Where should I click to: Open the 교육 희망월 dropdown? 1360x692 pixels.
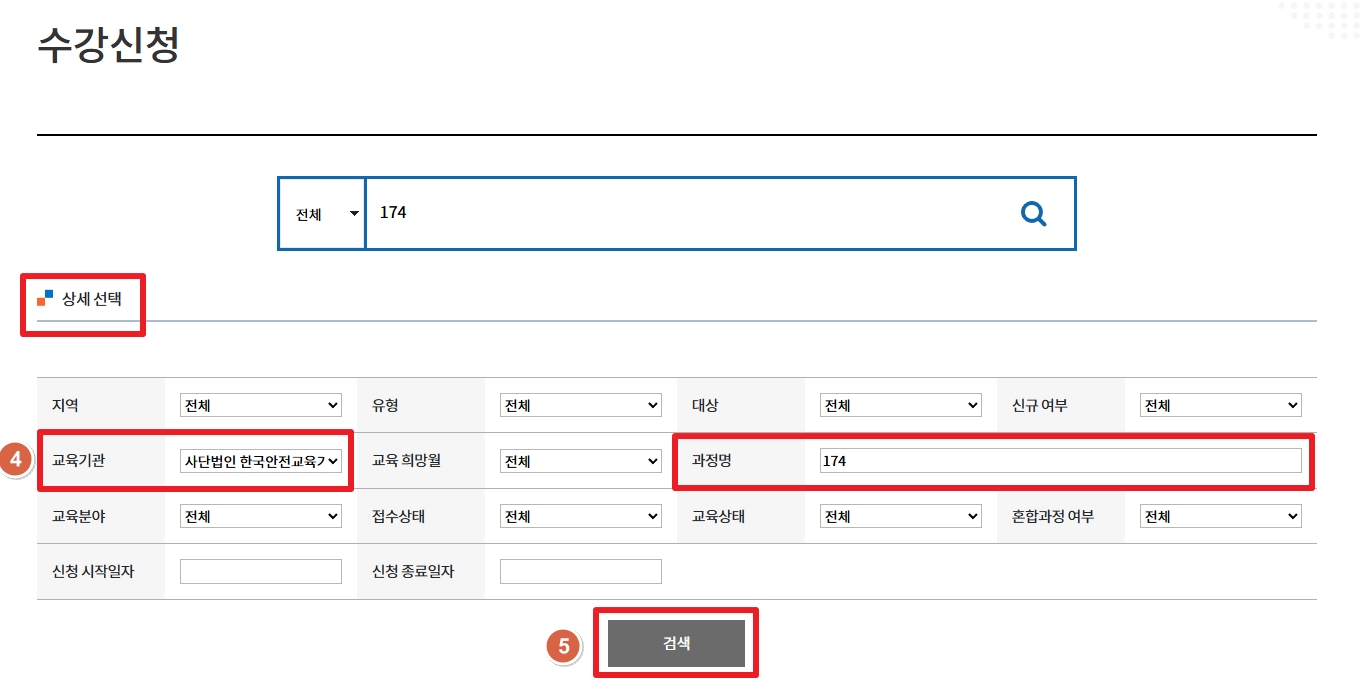580,461
